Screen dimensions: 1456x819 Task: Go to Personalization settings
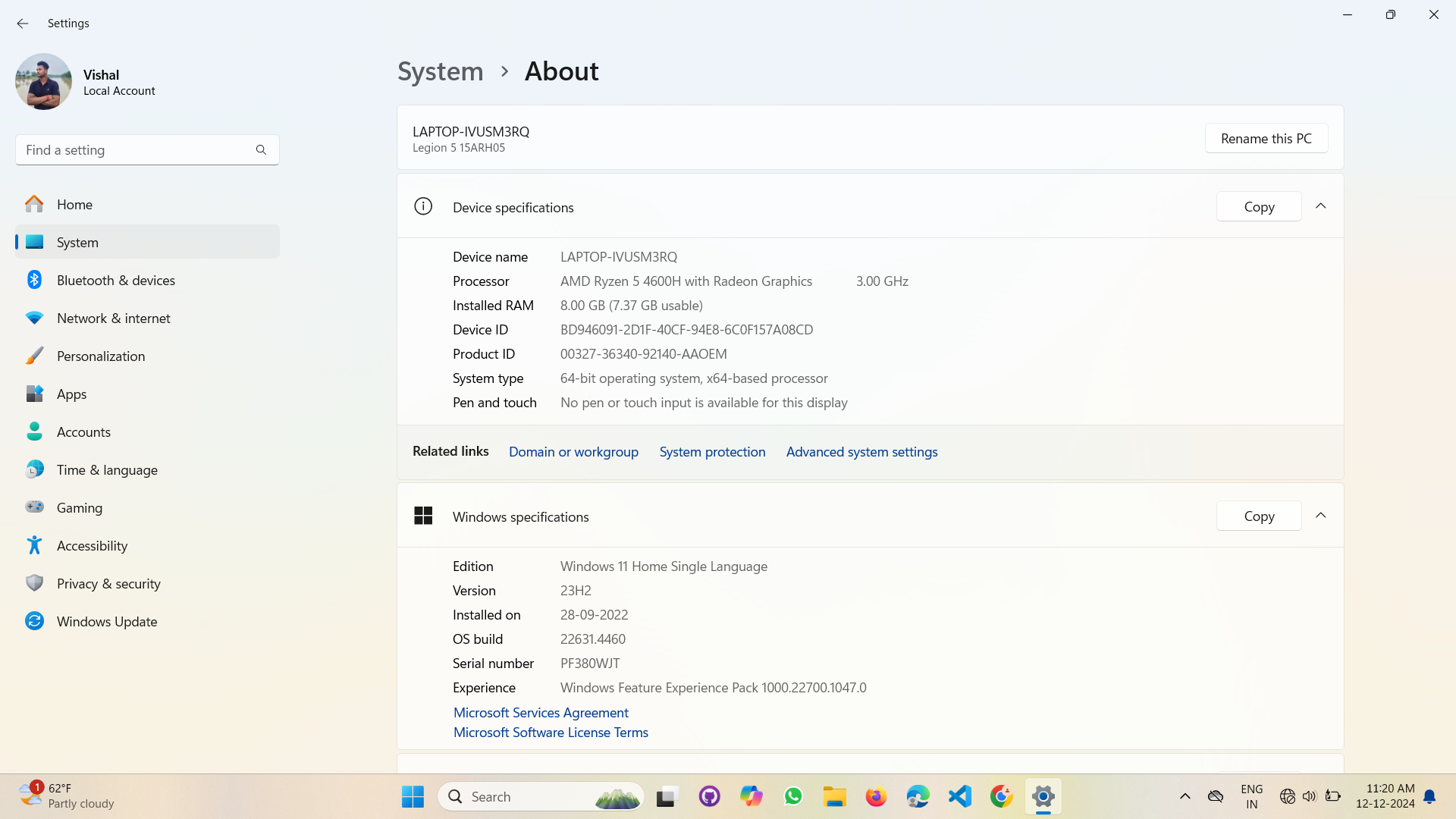tap(147, 356)
